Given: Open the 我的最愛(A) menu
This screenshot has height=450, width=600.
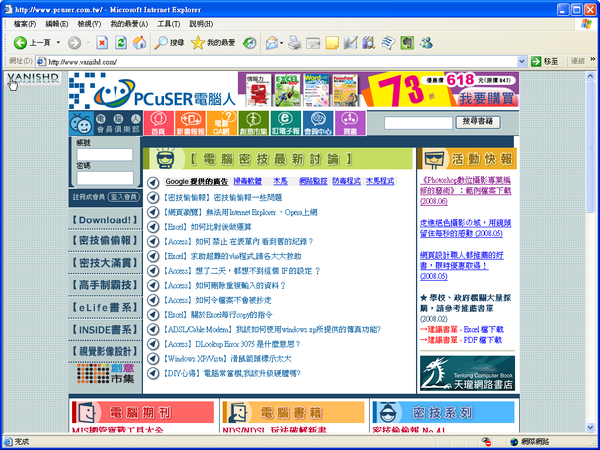Looking at the screenshot, I should 129,24.
